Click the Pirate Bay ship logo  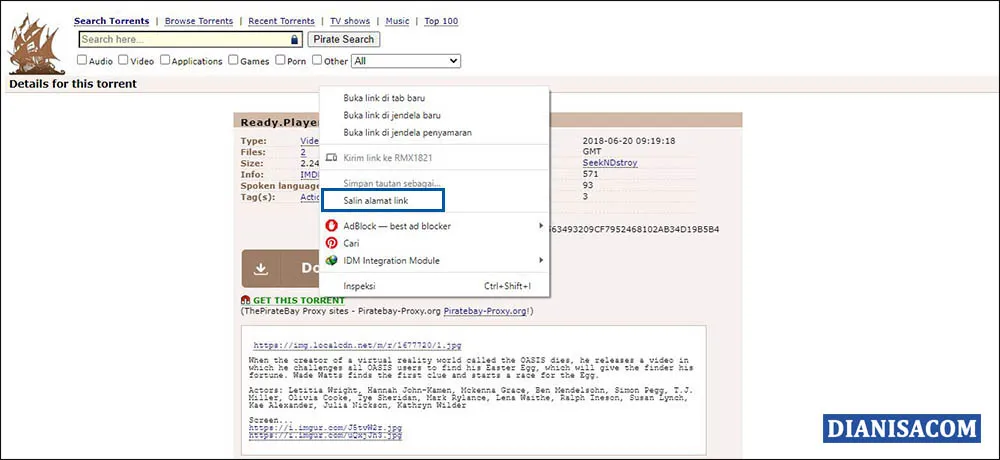[36, 43]
